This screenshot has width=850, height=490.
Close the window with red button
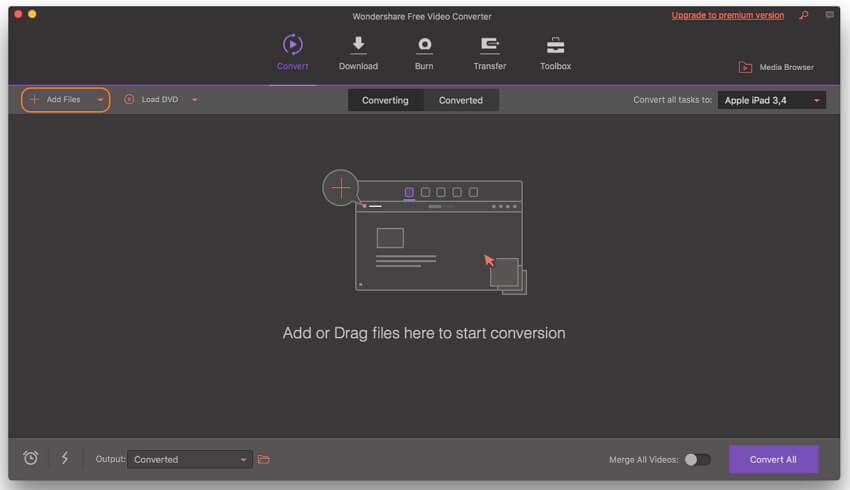[x=18, y=14]
